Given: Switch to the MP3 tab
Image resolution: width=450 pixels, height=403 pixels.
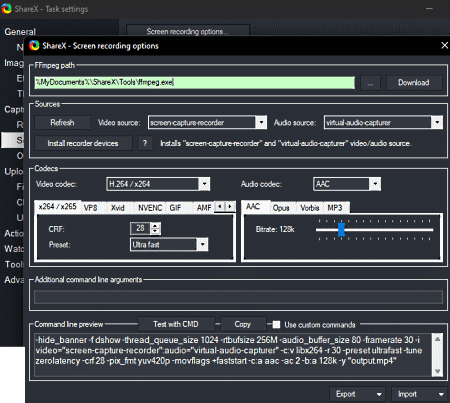Looking at the screenshot, I should [335, 208].
